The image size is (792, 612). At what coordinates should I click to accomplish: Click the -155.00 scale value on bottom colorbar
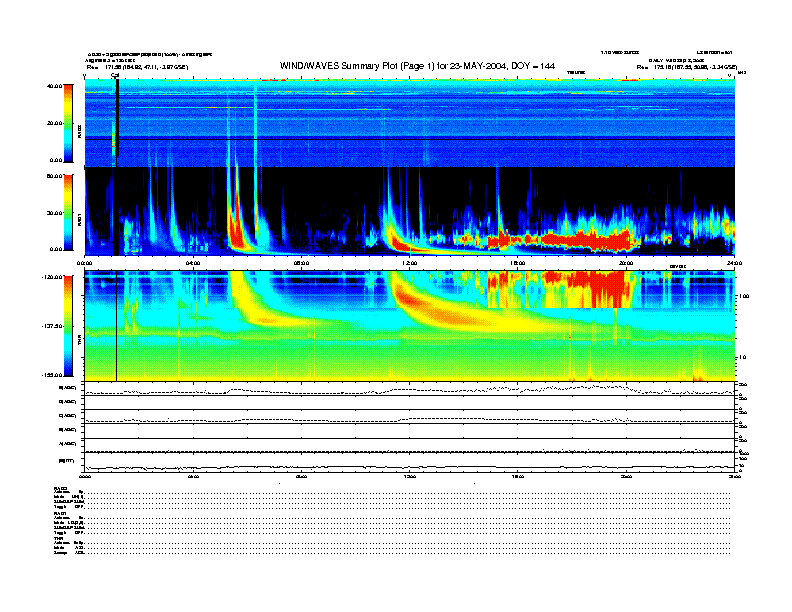pos(53,374)
